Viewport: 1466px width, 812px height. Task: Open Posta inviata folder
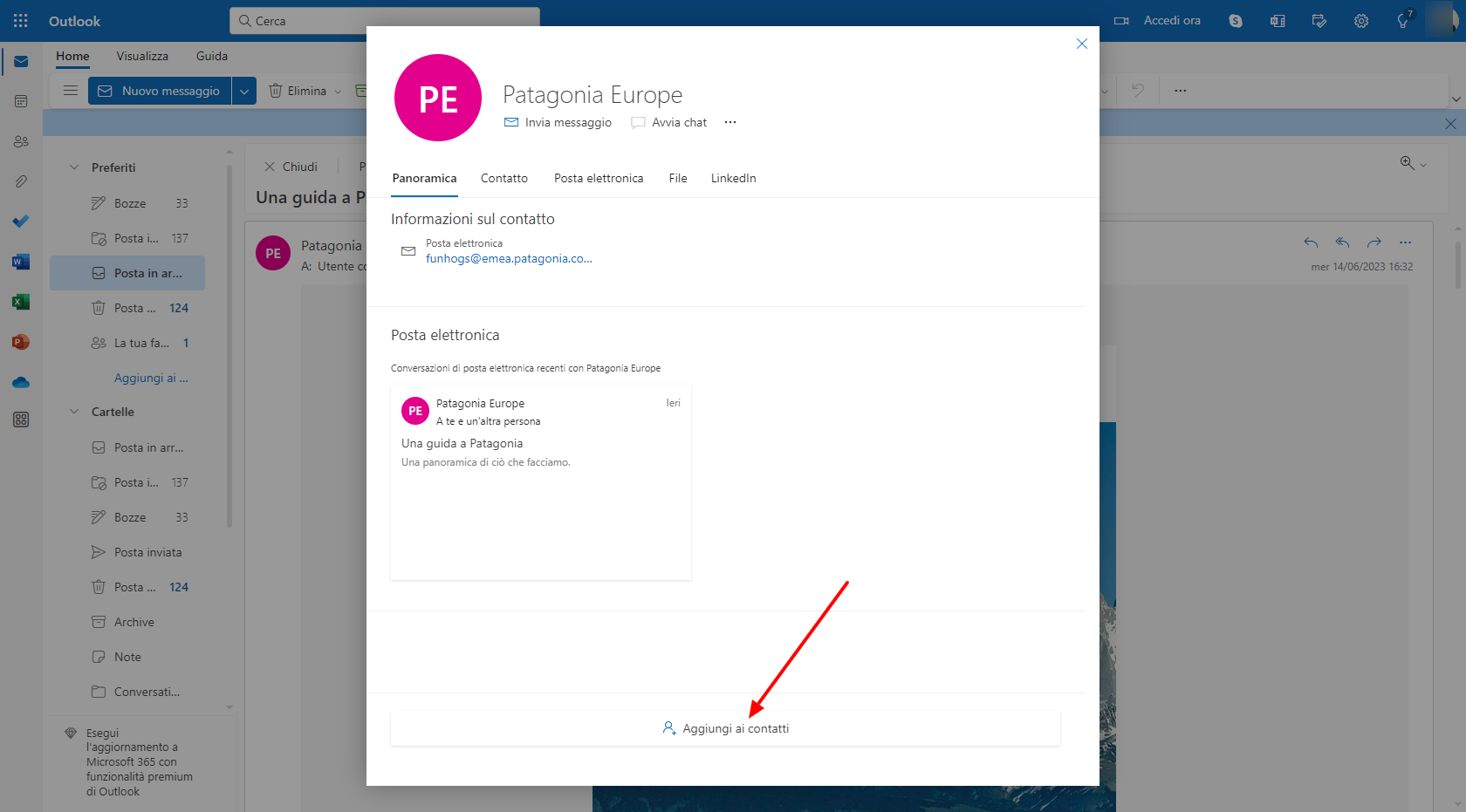tap(127, 552)
